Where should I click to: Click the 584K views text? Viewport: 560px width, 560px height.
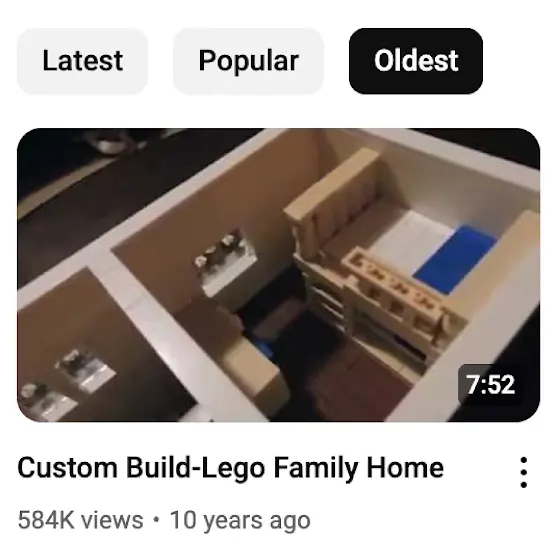[80, 520]
